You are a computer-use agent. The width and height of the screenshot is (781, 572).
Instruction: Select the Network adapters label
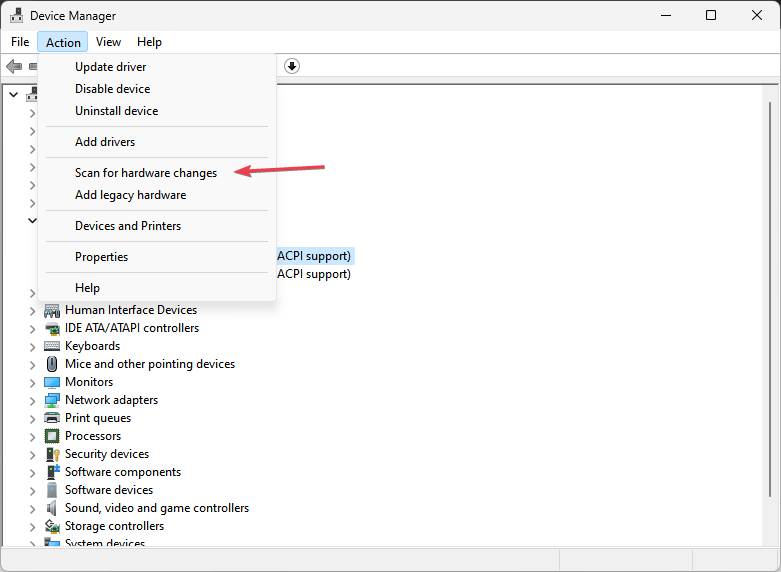(x=112, y=400)
